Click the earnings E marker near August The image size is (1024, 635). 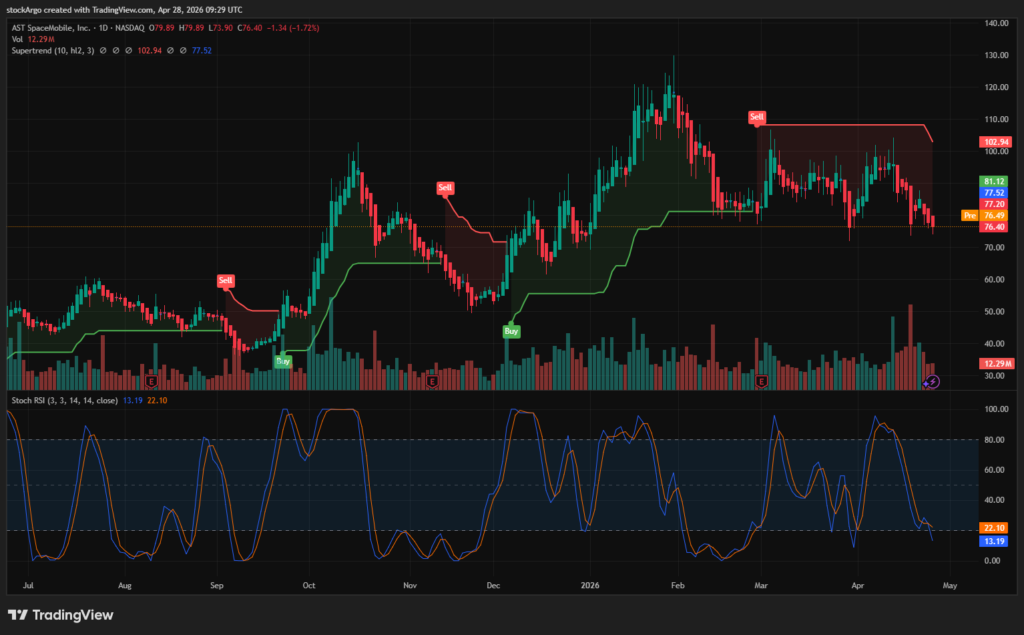coord(152,382)
